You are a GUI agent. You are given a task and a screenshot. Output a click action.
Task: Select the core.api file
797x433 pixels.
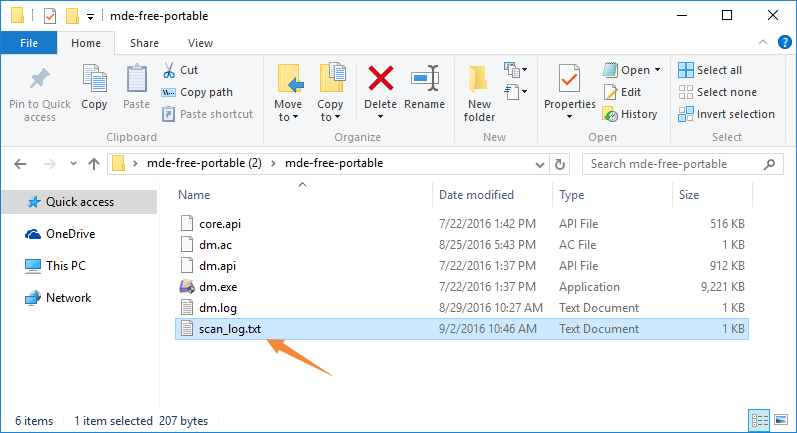[x=462, y=224]
